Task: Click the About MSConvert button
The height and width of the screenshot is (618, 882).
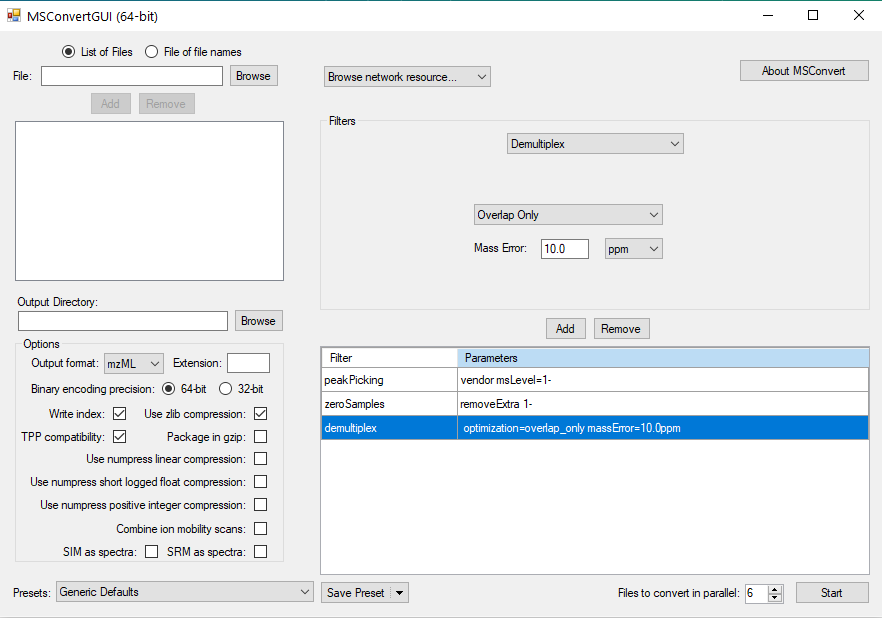Action: pos(803,70)
